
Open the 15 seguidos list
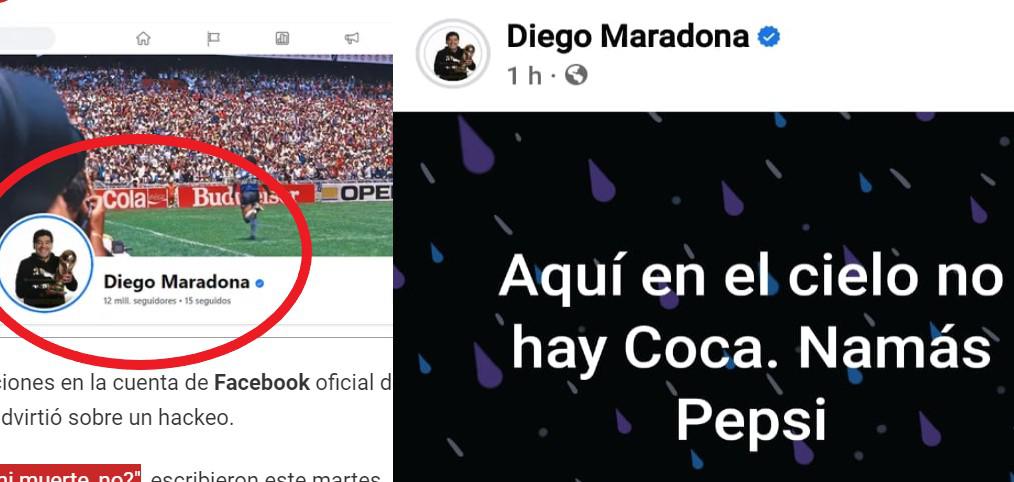[208, 301]
